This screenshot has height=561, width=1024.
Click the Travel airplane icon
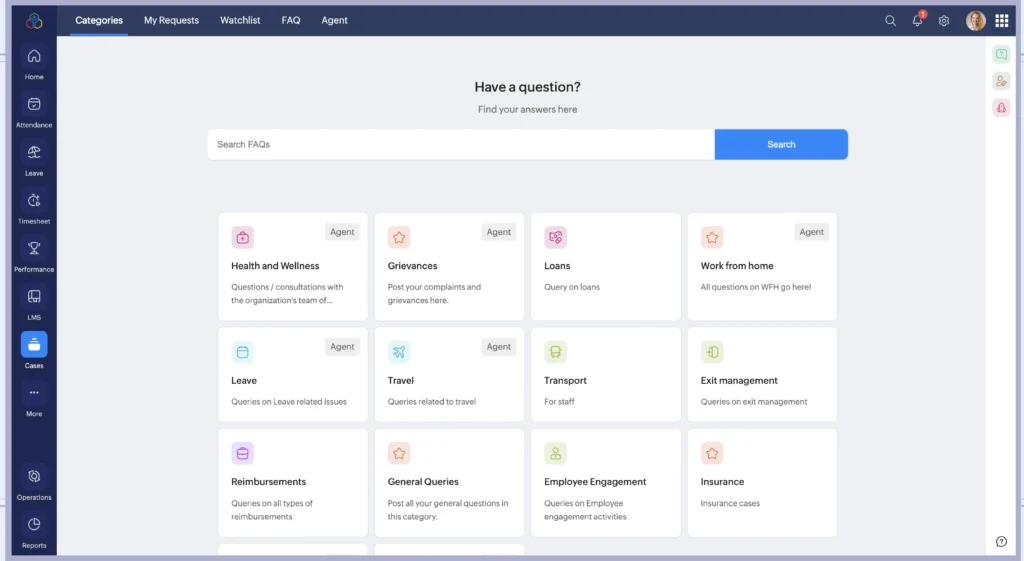point(399,352)
